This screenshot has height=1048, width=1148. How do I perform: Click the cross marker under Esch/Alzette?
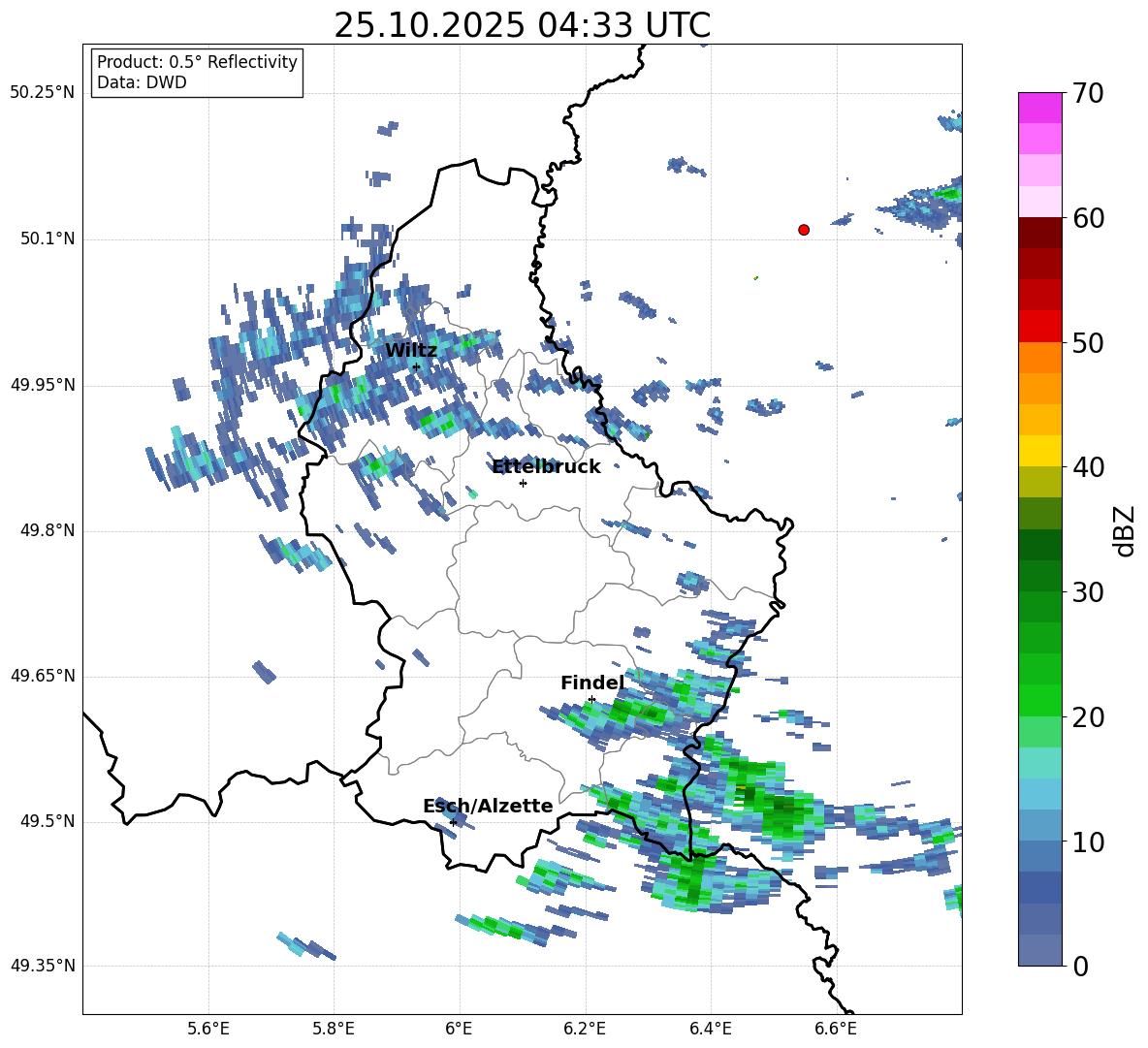click(x=453, y=822)
